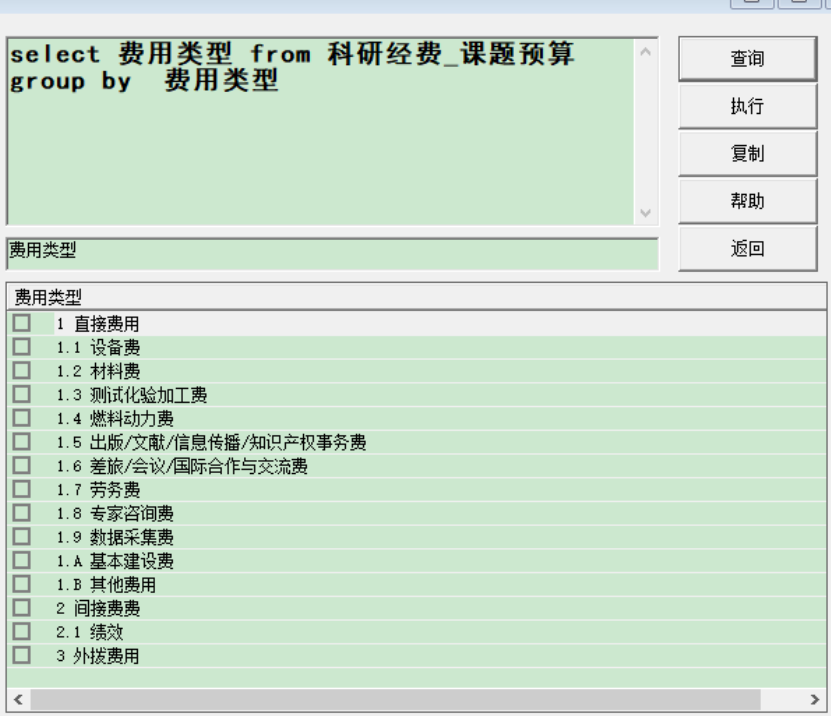The width and height of the screenshot is (831, 716).
Task: Click the SQL editor scroll down arrow
Action: coord(646,213)
